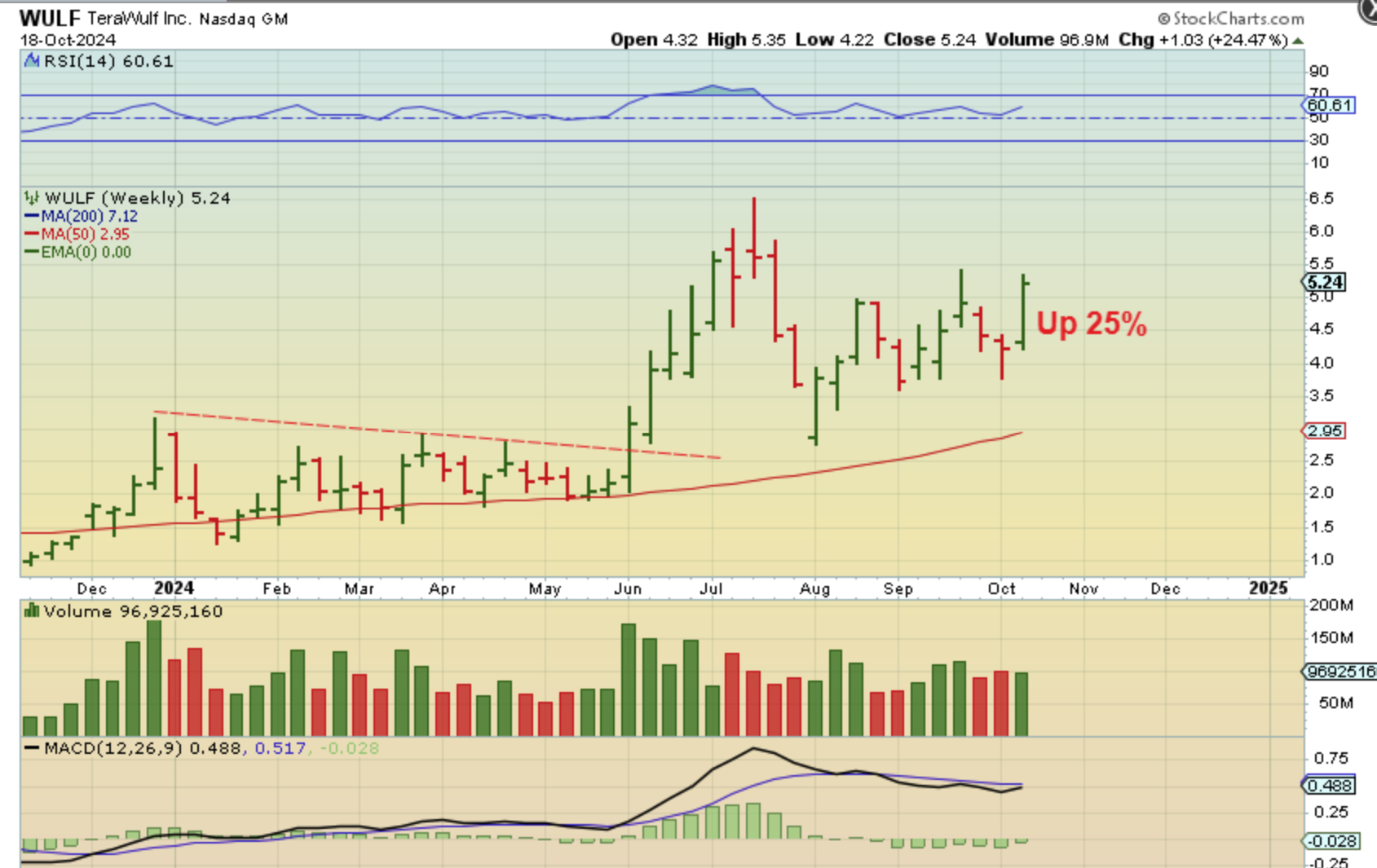Click the Chg +1.03 (+24.47%) value
This screenshot has height=868, width=1377.
1204,40
